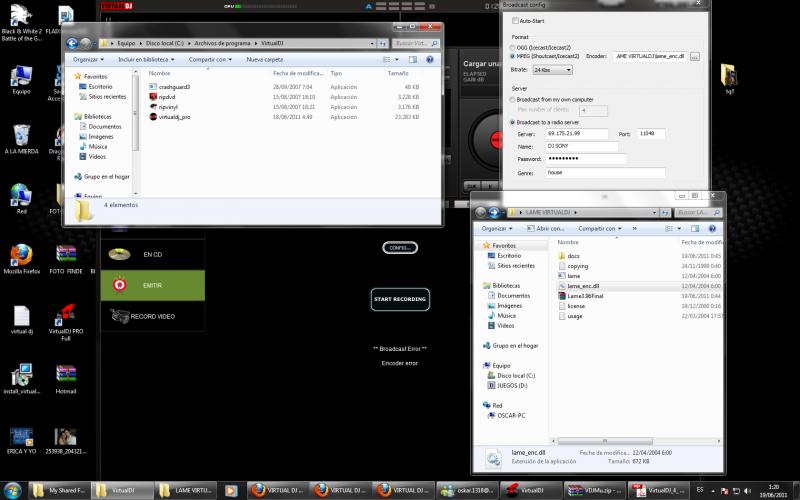Image resolution: width=800 pixels, height=500 pixels.
Task: Select the Lame3.96Final archive file
Action: coord(585,296)
